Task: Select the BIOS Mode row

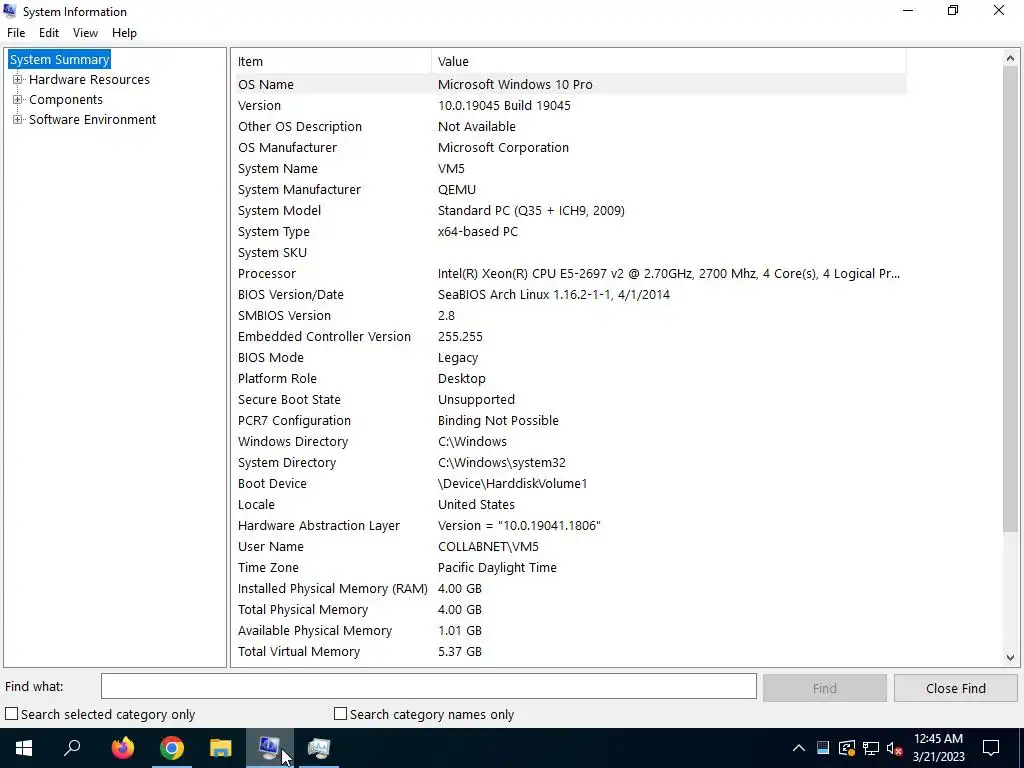Action: [x=571, y=357]
